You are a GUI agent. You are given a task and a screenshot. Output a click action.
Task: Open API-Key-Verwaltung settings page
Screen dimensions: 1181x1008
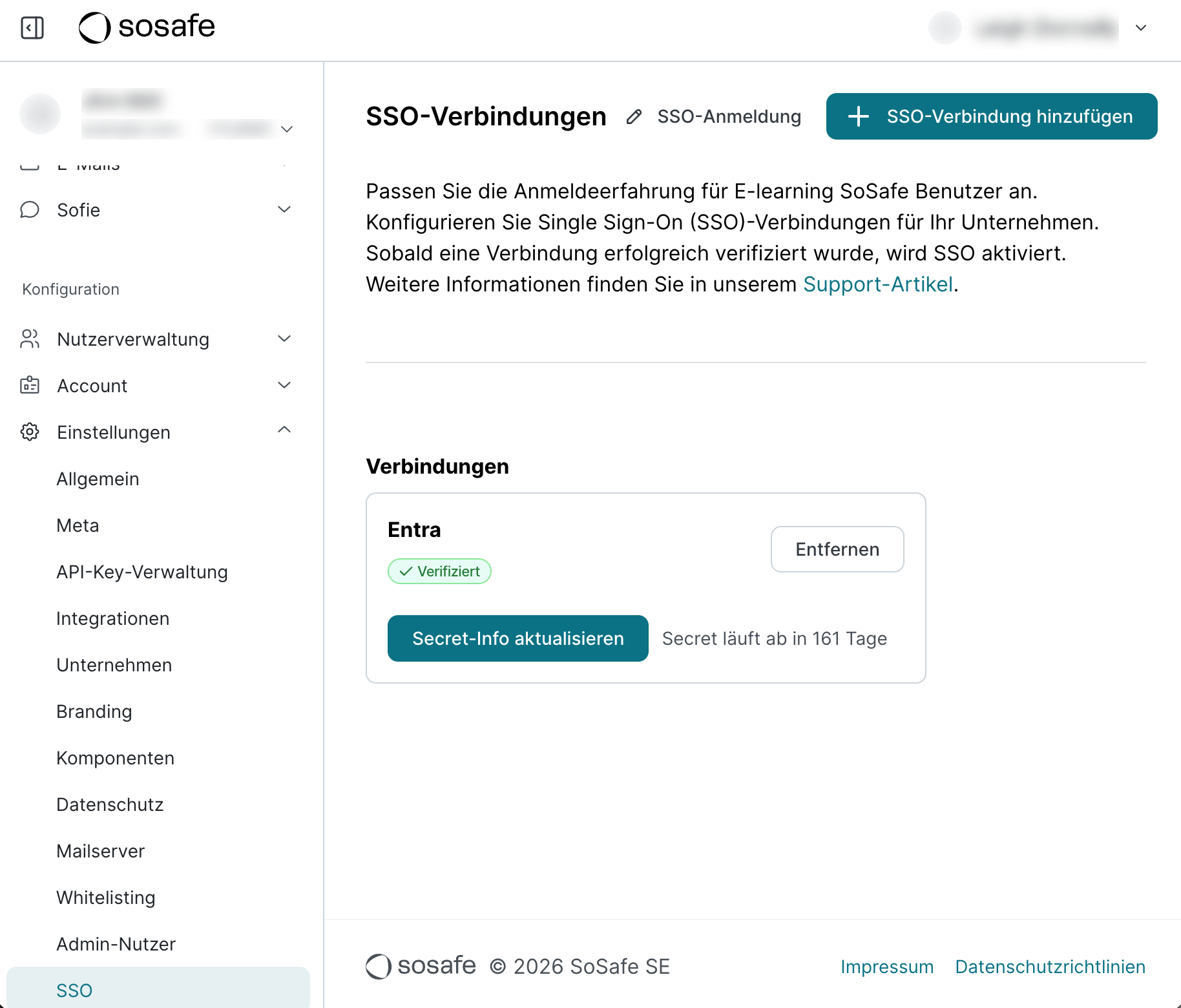click(x=142, y=572)
